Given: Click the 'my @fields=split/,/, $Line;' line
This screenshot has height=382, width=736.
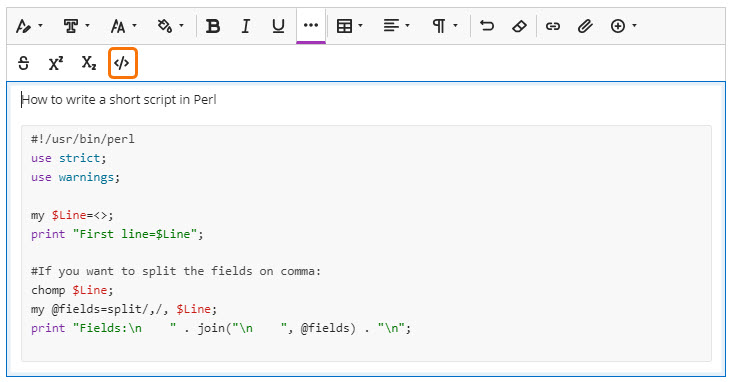Looking at the screenshot, I should [124, 309].
